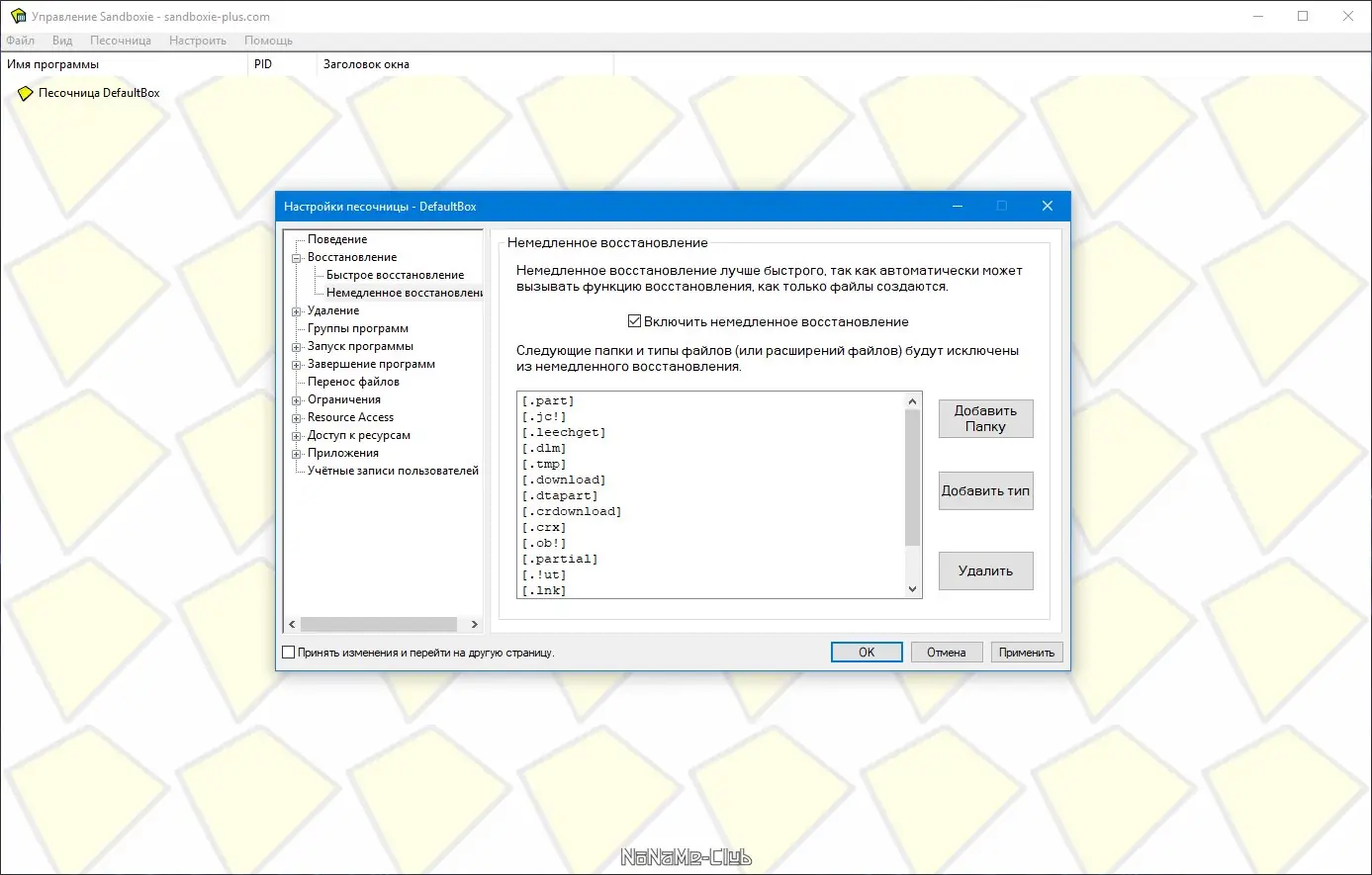Screen dimensions: 1372x875
Task: Expand the Resource Access branch
Action: [296, 417]
